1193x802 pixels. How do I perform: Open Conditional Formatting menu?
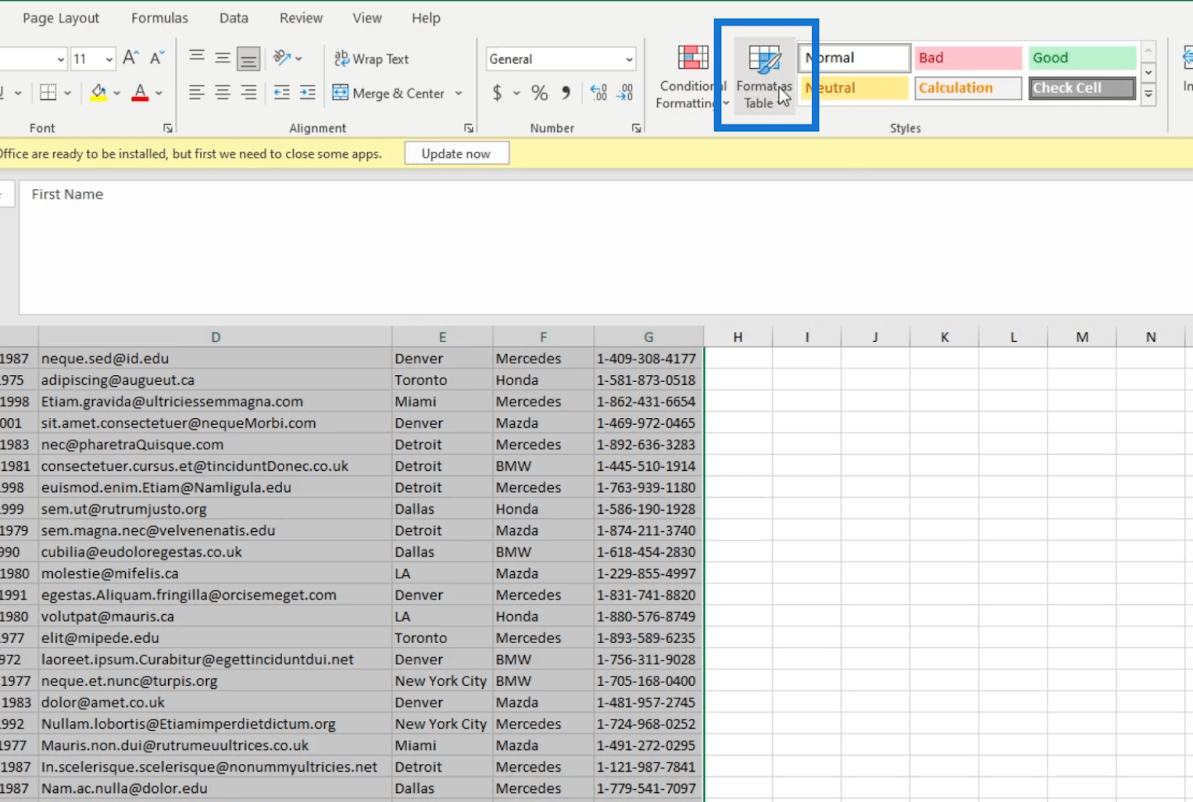coord(691,77)
